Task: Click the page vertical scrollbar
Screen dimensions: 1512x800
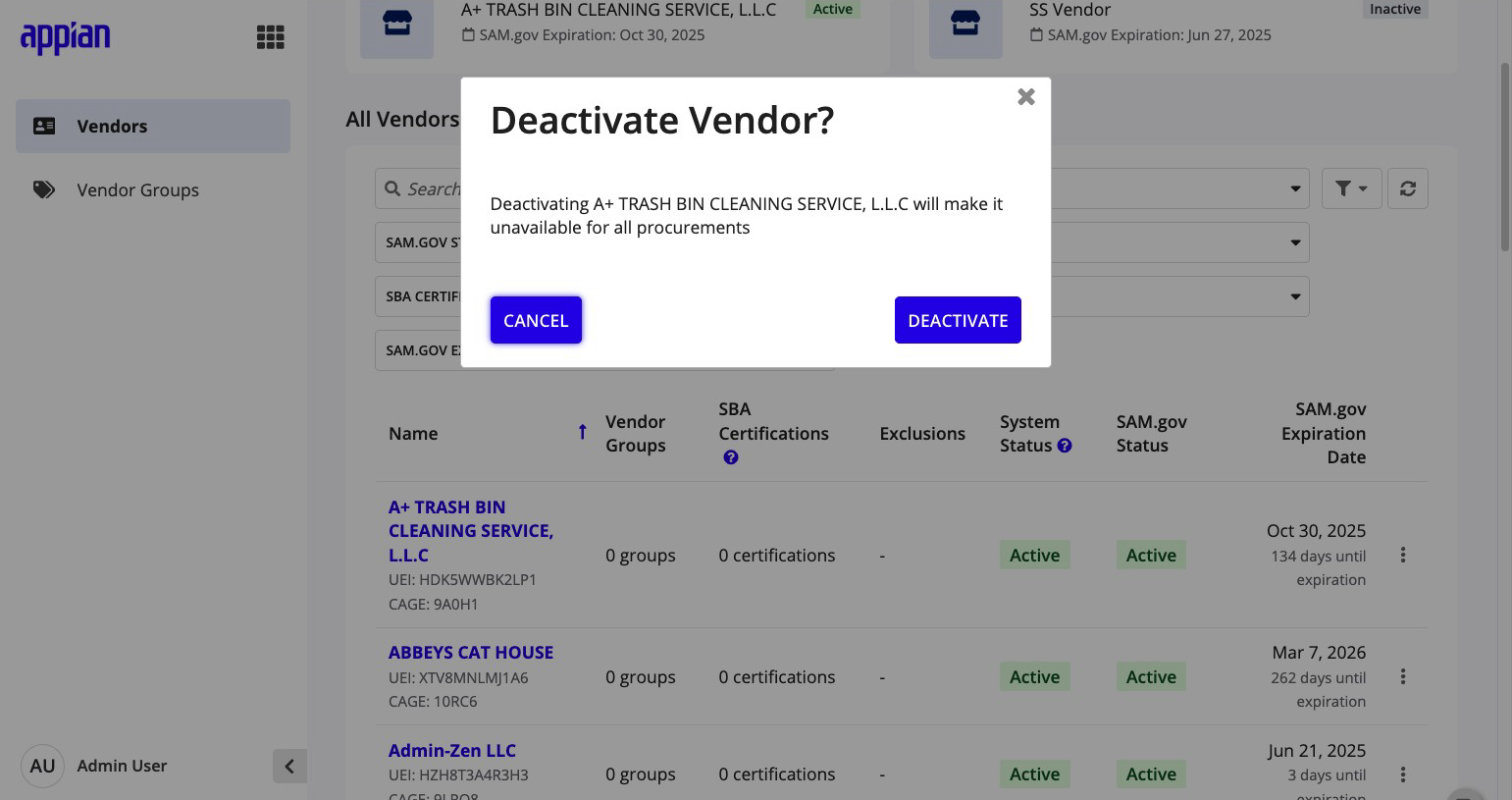Action: point(1505,157)
